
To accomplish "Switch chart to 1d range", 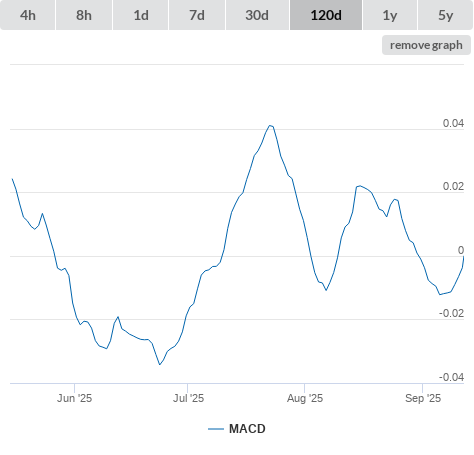I will click(141, 15).
